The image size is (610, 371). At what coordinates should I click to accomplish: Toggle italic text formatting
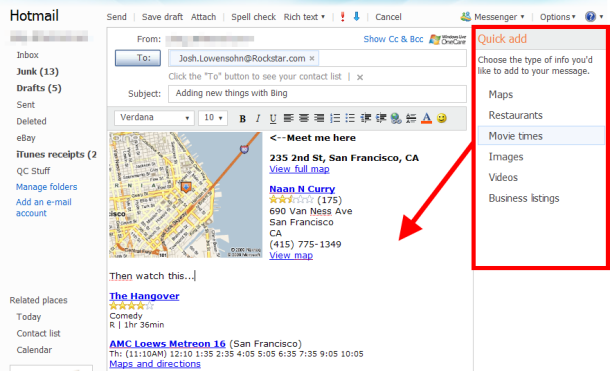[258, 118]
